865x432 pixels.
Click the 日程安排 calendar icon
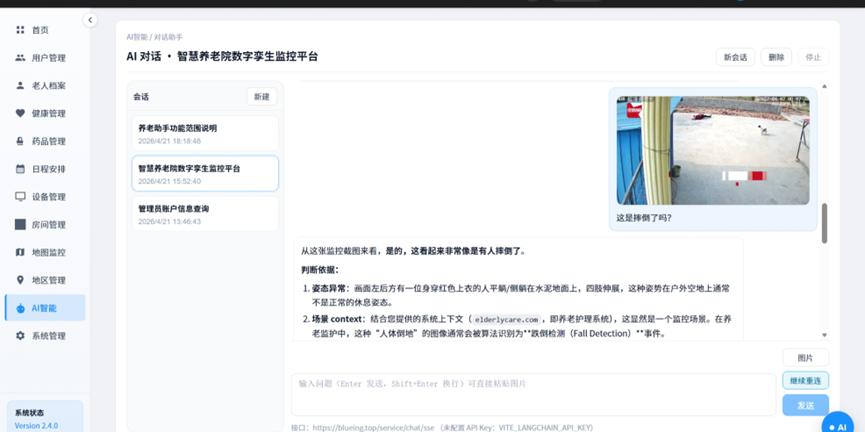20,169
